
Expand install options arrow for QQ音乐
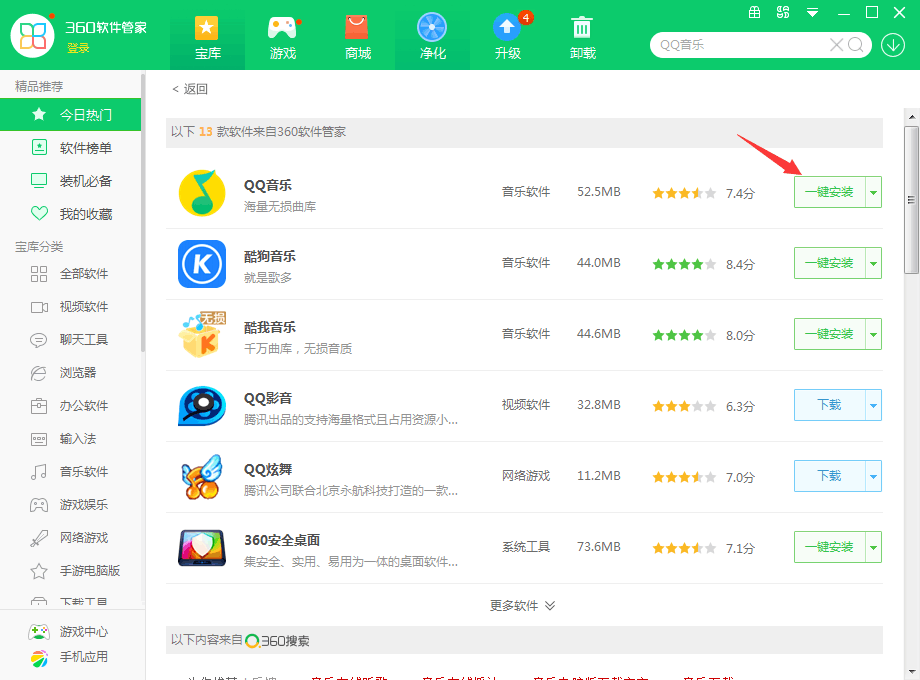tap(874, 192)
